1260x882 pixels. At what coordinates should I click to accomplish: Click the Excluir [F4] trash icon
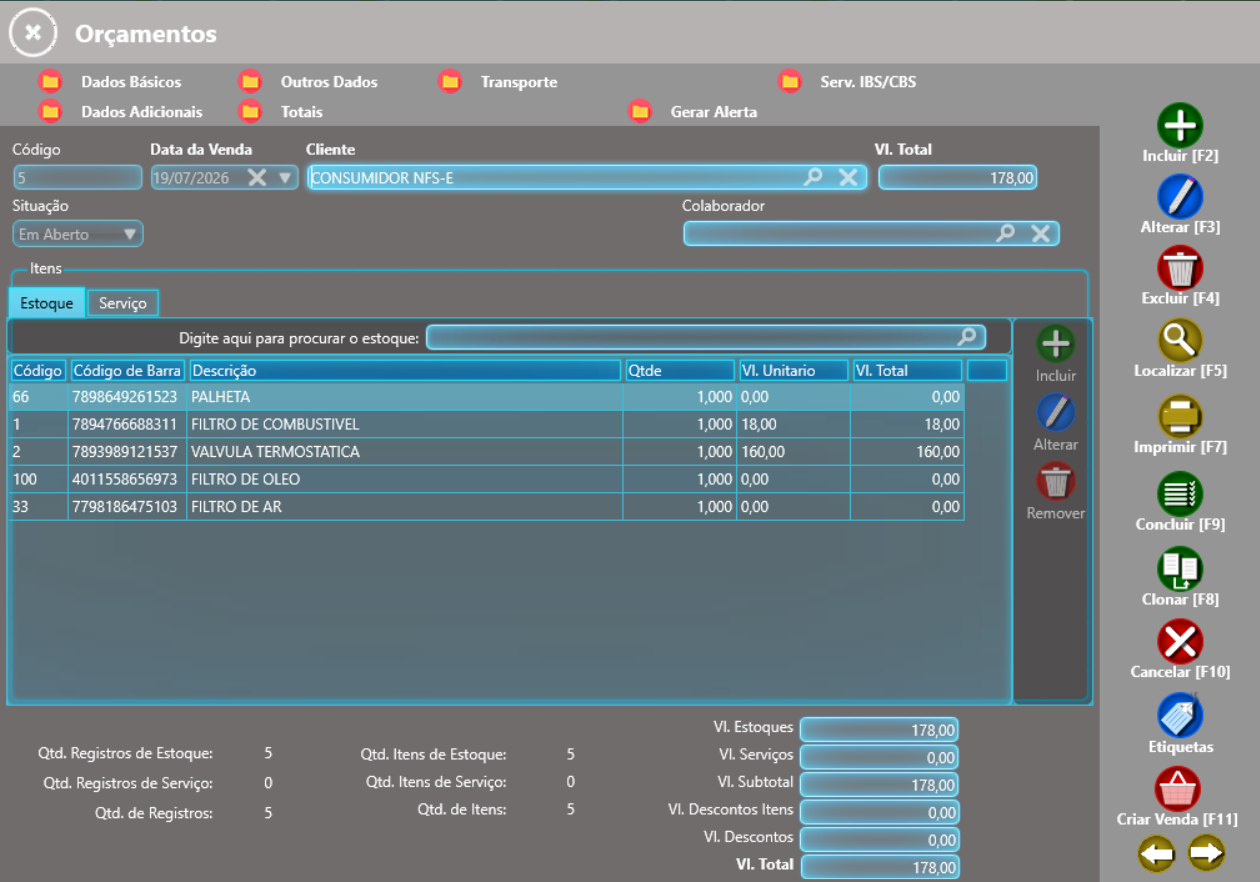pos(1180,268)
